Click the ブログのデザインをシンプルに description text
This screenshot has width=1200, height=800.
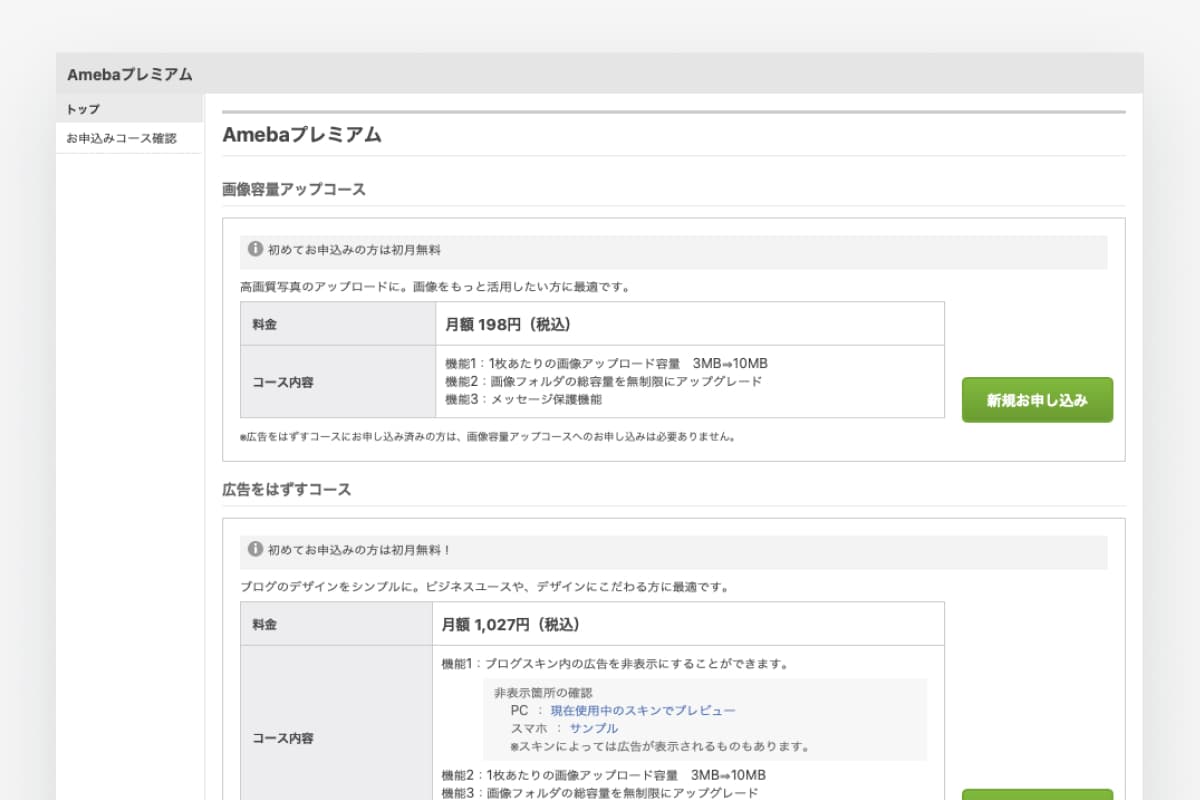(x=484, y=587)
